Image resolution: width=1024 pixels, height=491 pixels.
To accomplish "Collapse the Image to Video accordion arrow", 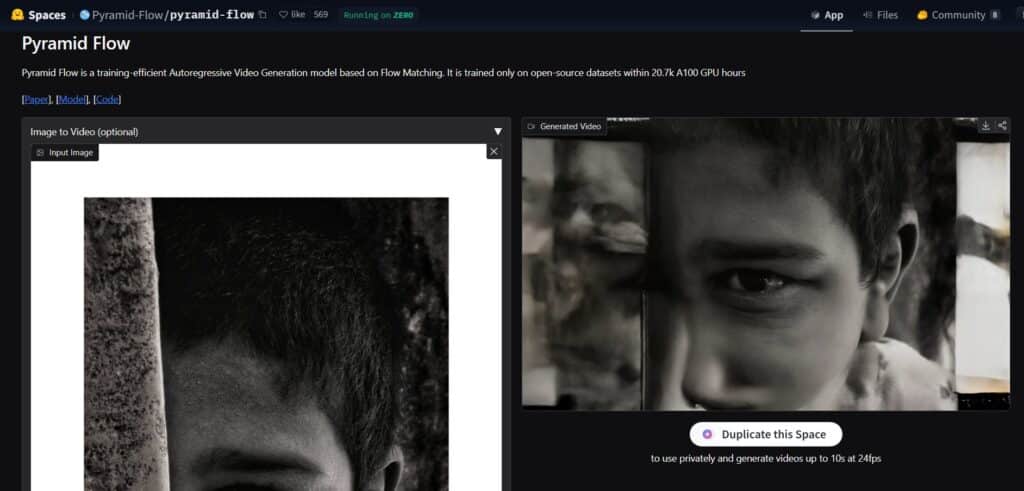I will coord(498,131).
